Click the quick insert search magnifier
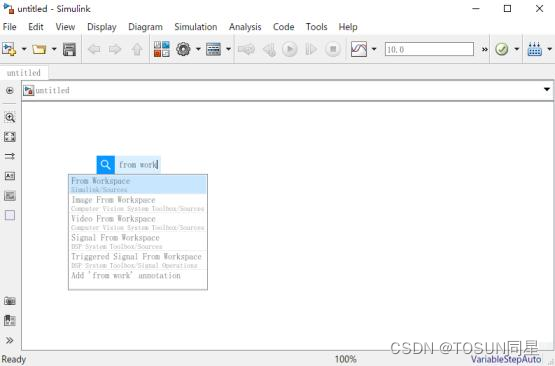This screenshot has width=555, height=366. coord(105,165)
